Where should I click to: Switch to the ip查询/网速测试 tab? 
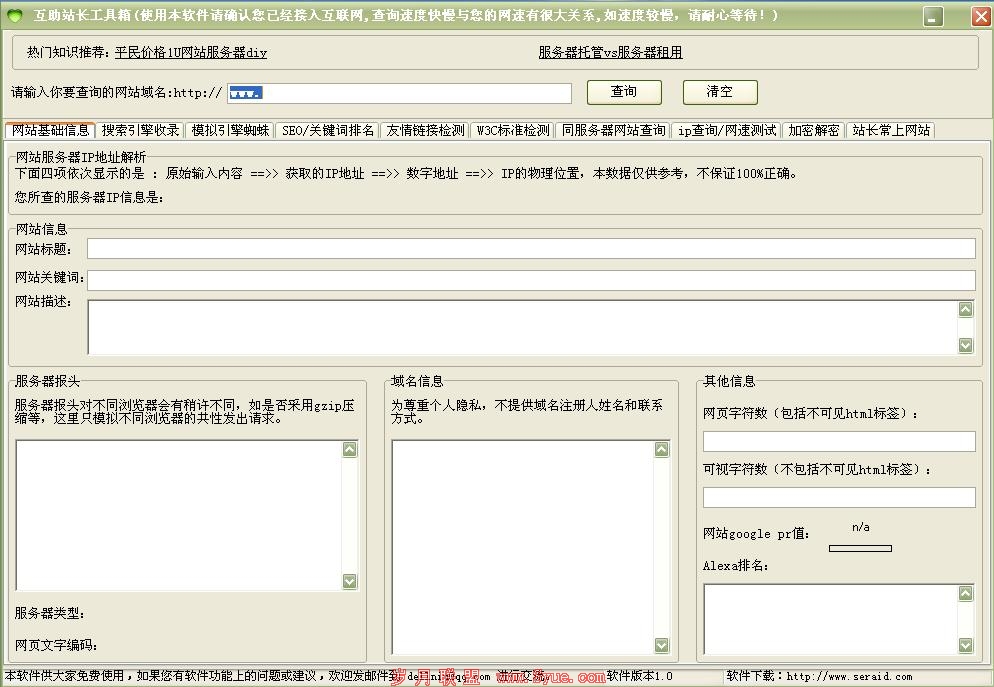pos(726,131)
